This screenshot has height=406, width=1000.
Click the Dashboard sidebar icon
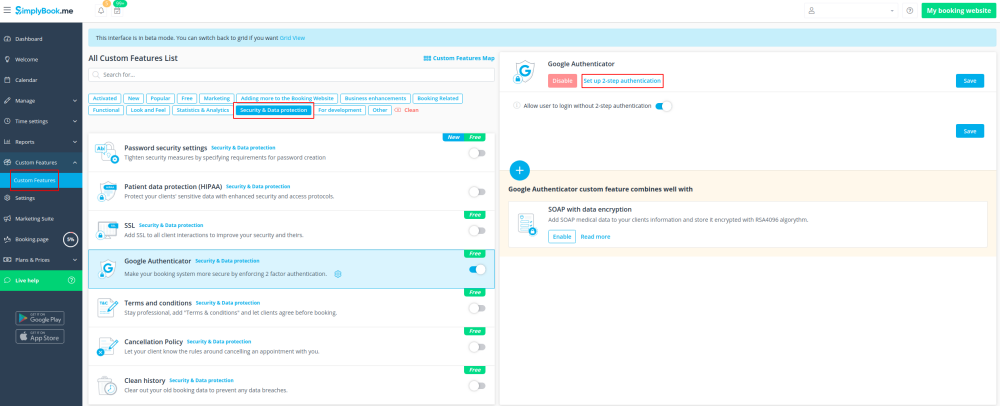[7, 39]
